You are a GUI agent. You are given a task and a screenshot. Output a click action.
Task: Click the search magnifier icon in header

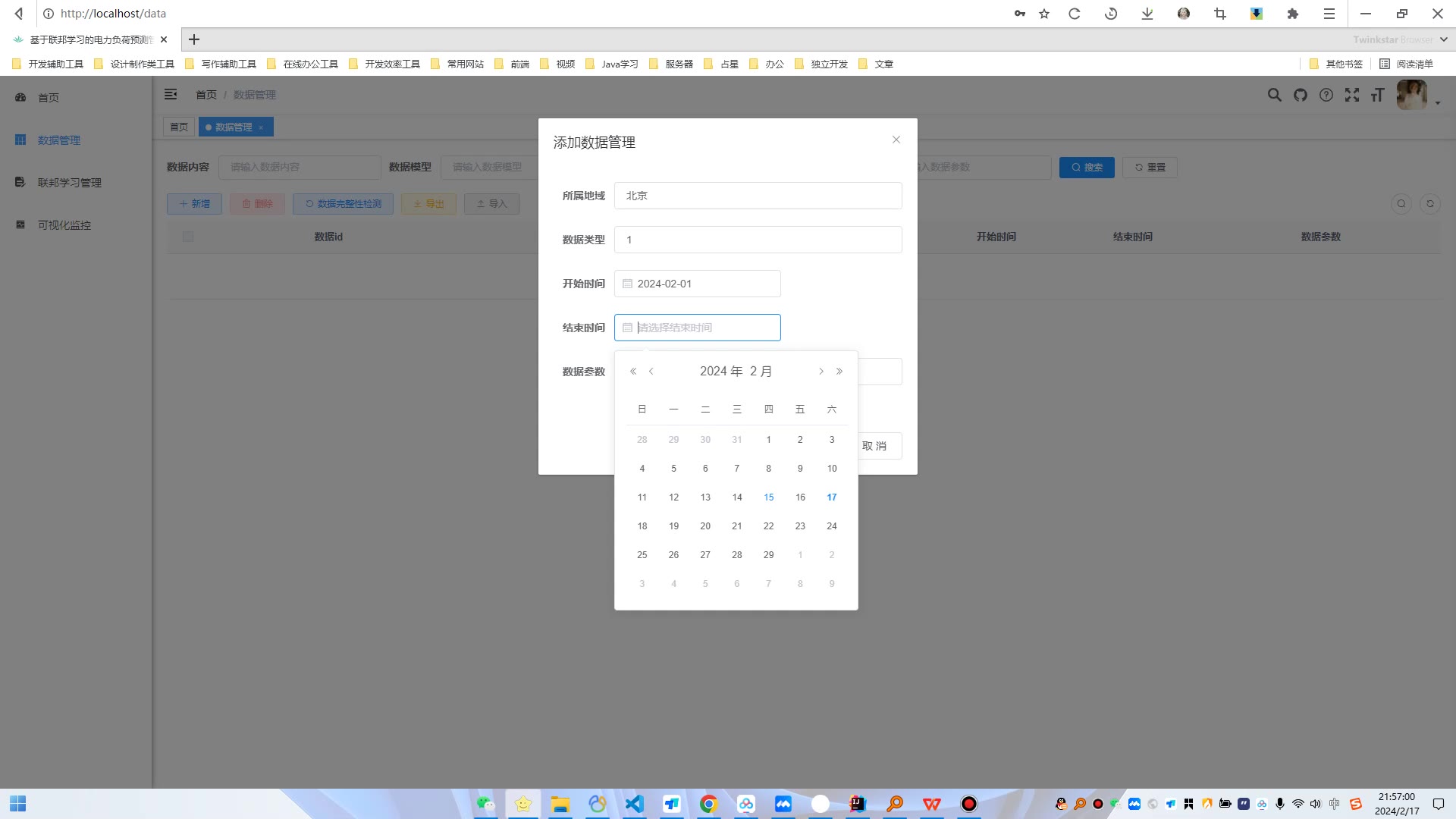pyautogui.click(x=1274, y=95)
